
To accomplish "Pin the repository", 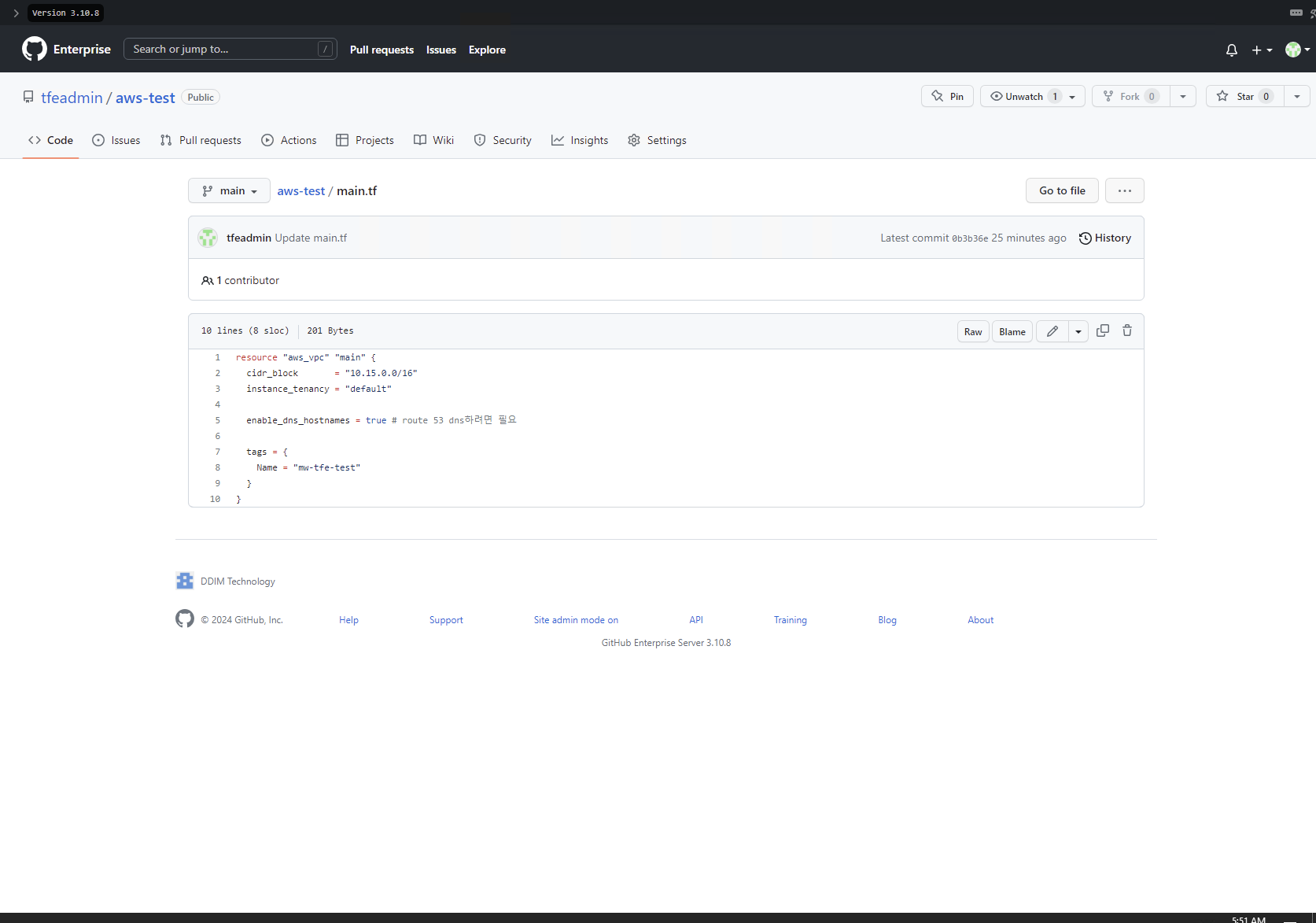I will 948,96.
